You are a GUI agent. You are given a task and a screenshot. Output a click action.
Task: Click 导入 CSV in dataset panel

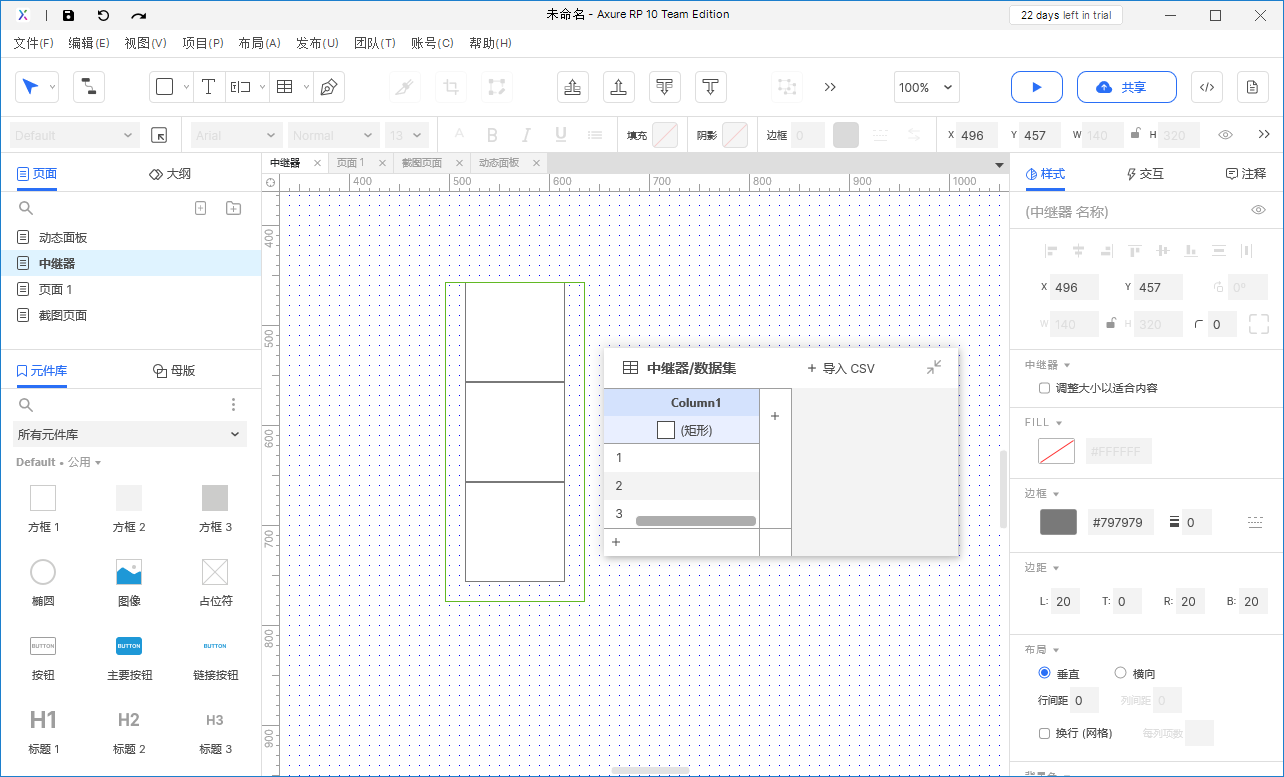[x=840, y=368]
